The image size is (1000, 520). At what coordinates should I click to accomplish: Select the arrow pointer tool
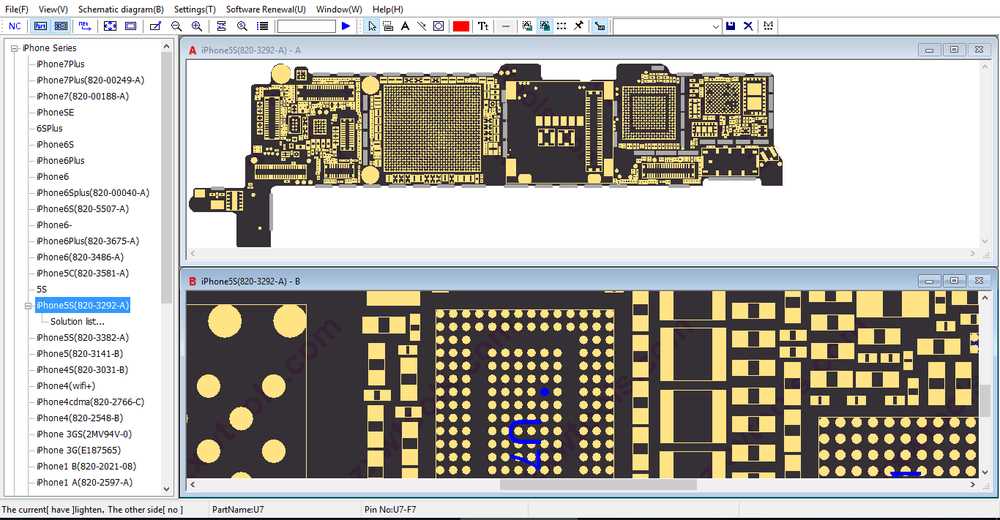point(372,26)
